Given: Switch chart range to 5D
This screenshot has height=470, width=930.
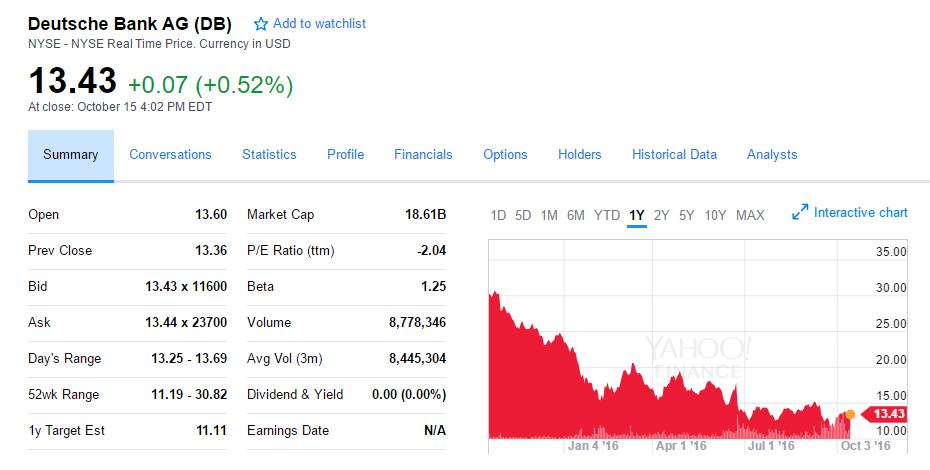Looking at the screenshot, I should point(523,215).
